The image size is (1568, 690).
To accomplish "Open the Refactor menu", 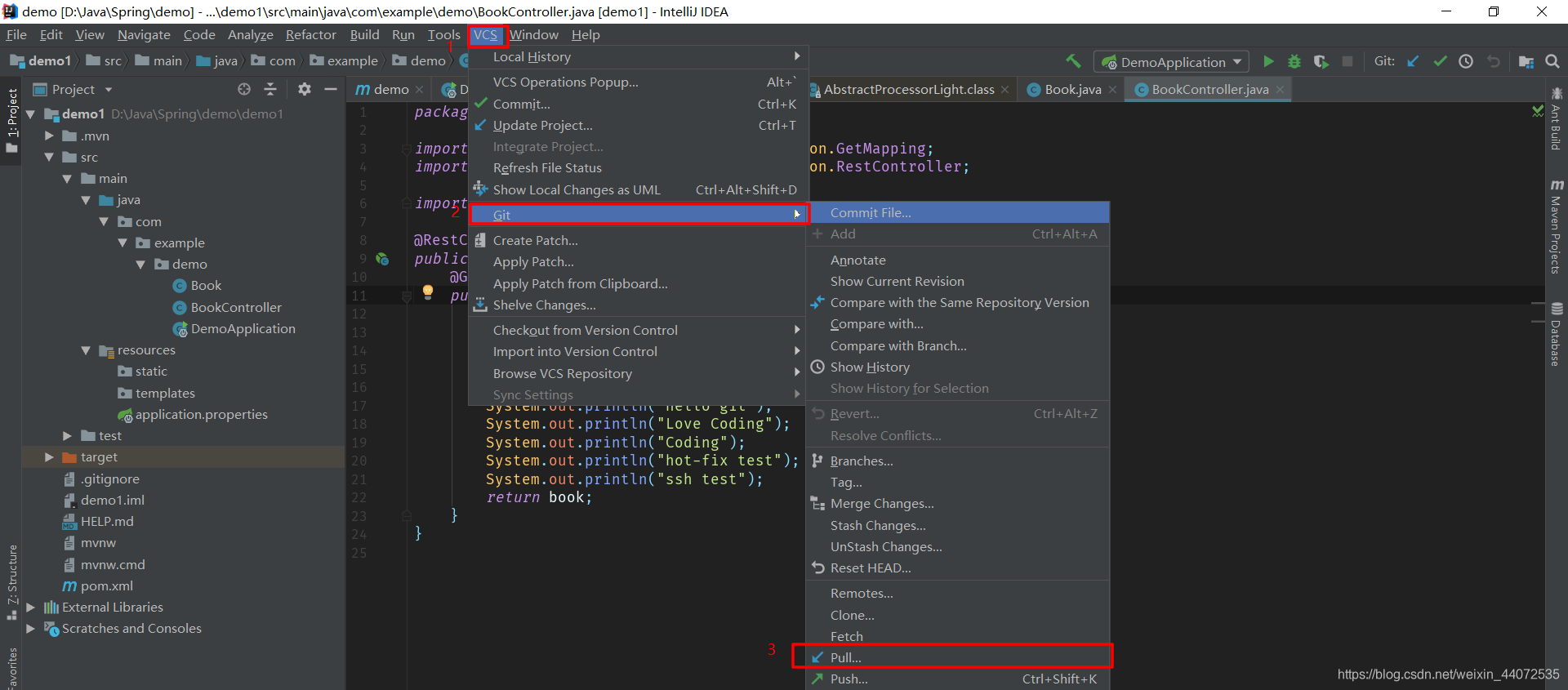I will pos(310,35).
